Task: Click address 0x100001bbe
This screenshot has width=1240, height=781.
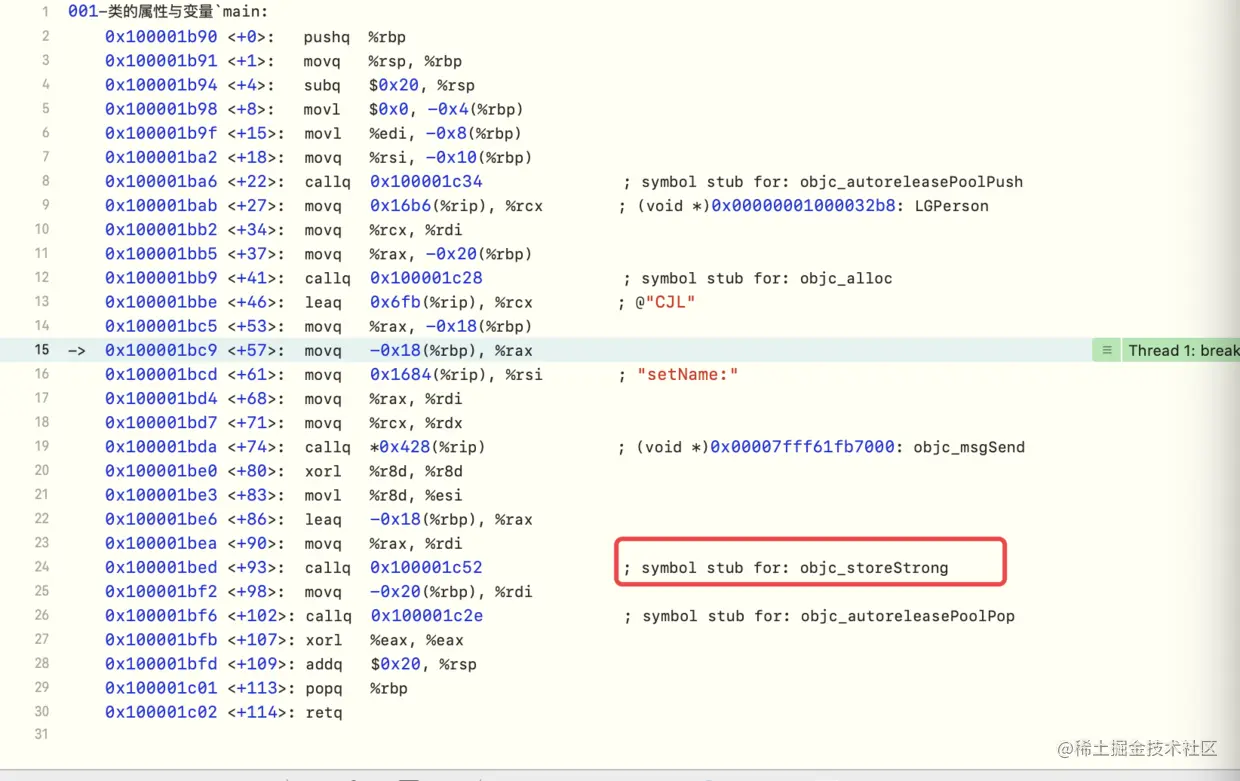Action: click(161, 302)
